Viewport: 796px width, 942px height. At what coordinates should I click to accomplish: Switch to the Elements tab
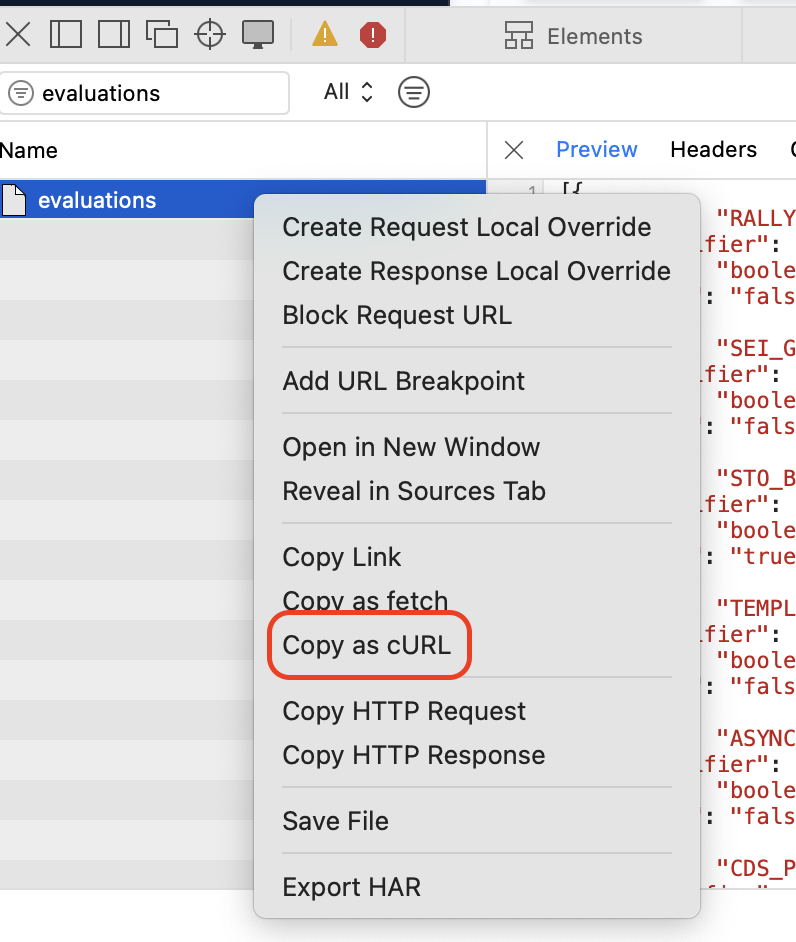(x=574, y=37)
